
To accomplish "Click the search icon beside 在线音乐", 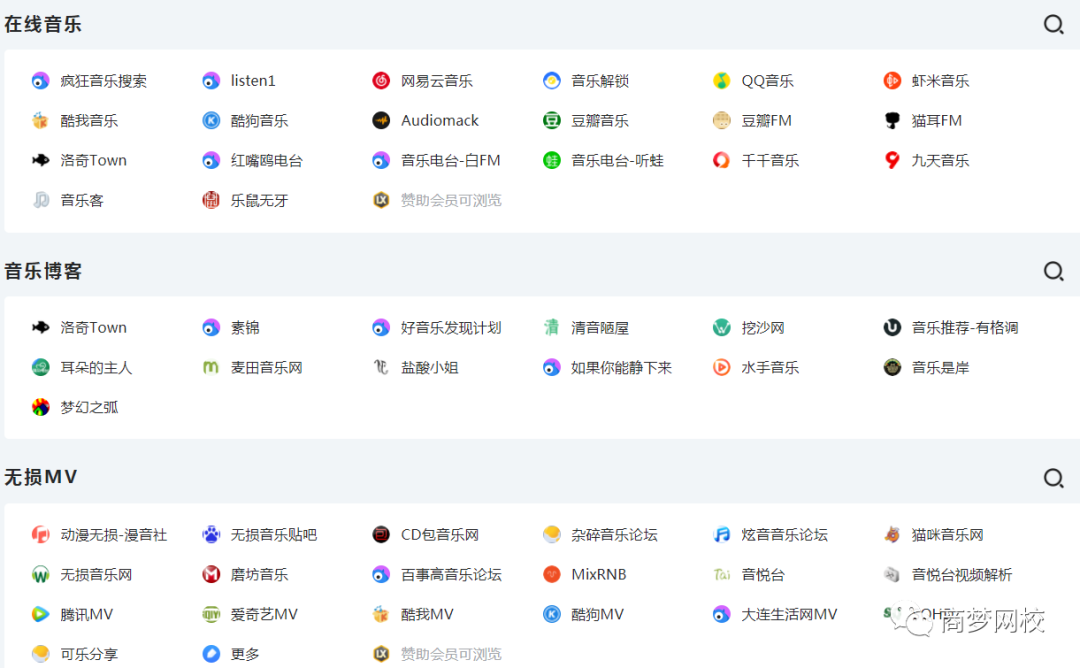I will [x=1053, y=25].
